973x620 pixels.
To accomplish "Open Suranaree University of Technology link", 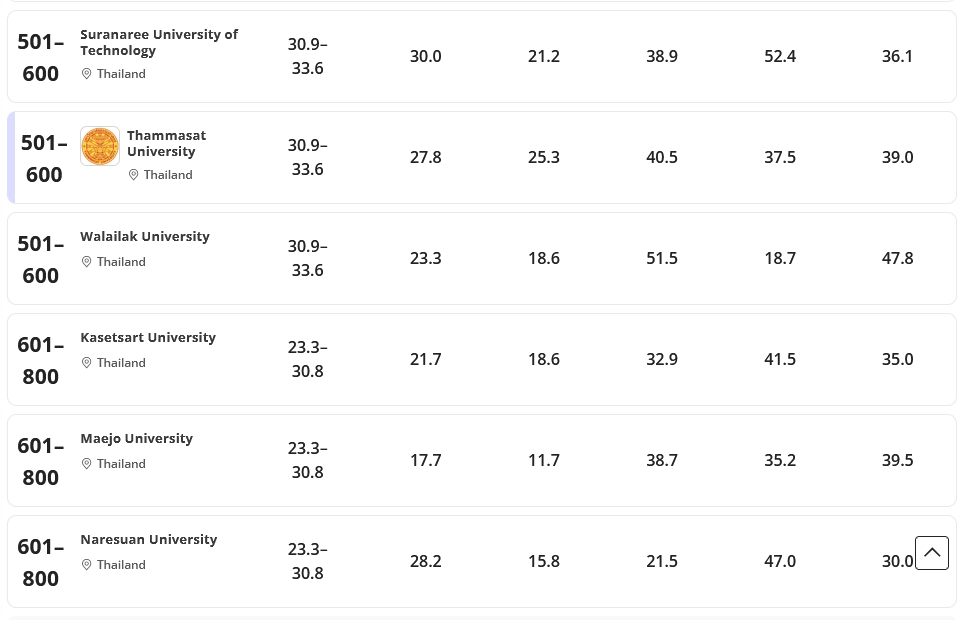I will coord(158,42).
